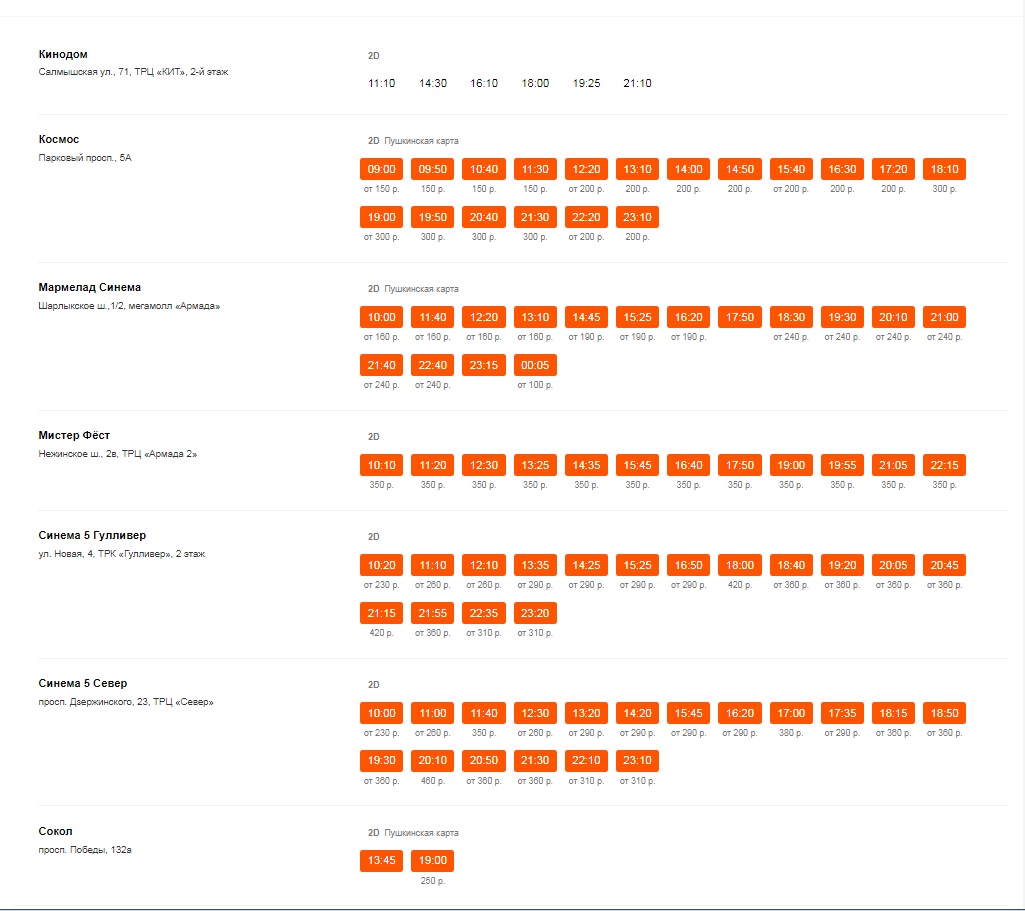Choose the 10:10 showtime at Мистер Фёст
Screen dimensions: 1025x911
tap(381, 465)
